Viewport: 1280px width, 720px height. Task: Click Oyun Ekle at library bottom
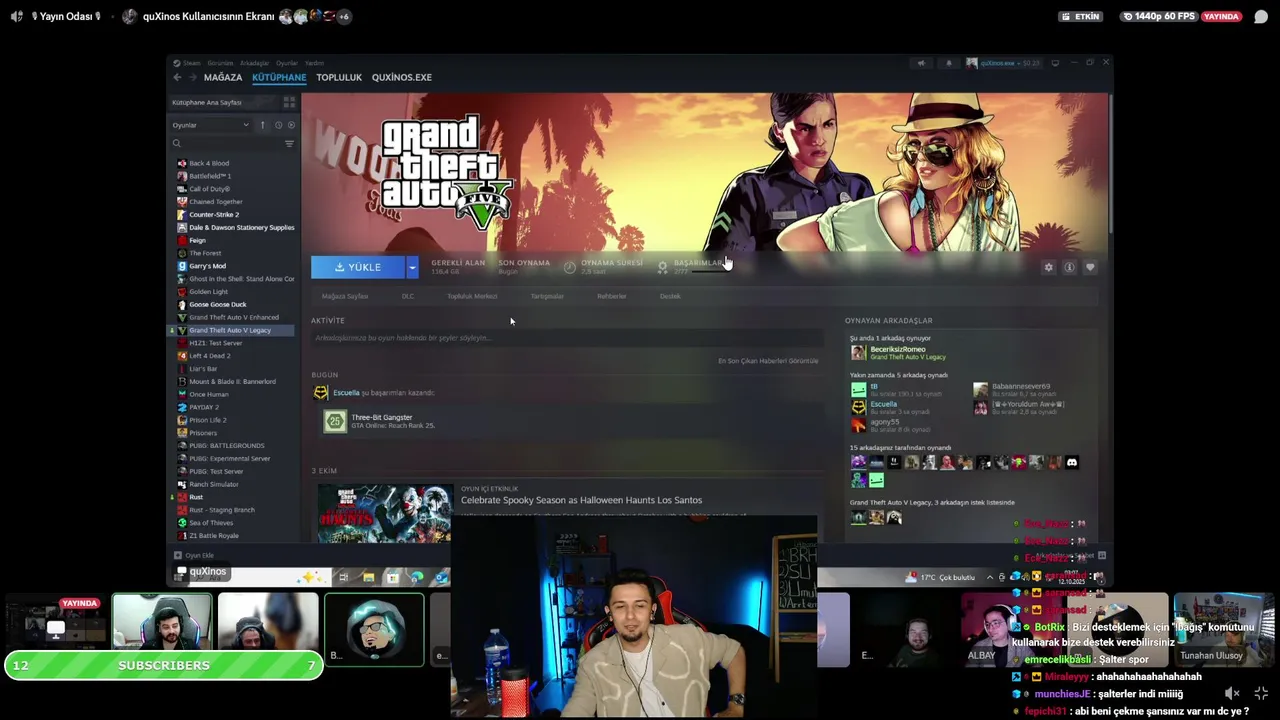[x=194, y=555]
